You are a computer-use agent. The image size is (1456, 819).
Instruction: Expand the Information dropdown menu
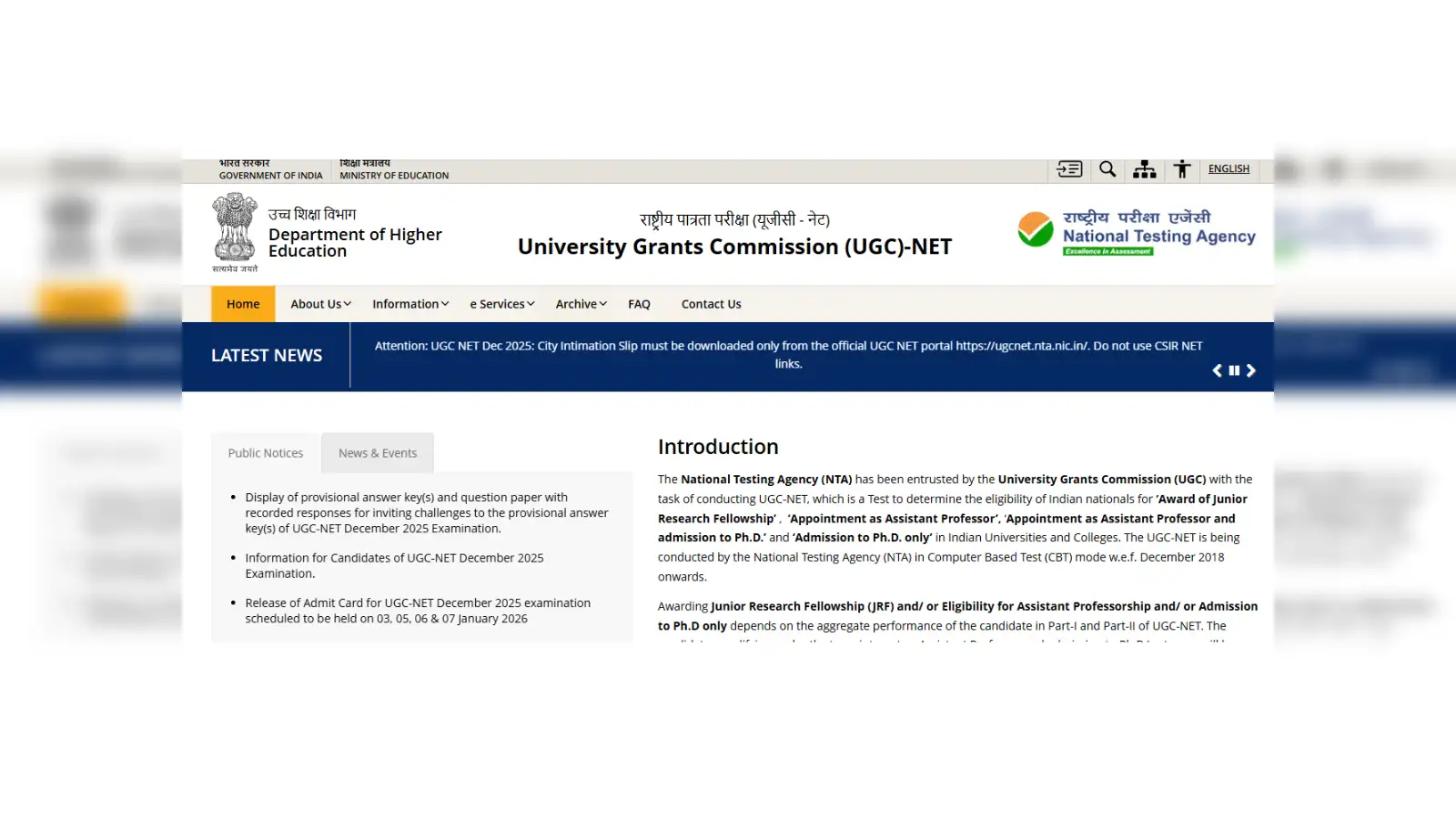coord(410,304)
